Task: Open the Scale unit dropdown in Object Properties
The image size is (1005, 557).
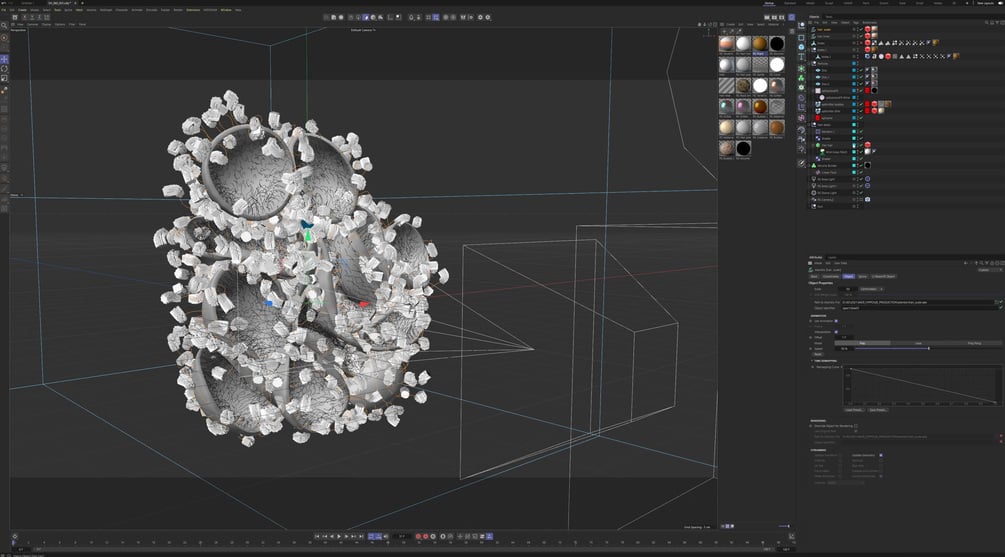Action: [872, 289]
